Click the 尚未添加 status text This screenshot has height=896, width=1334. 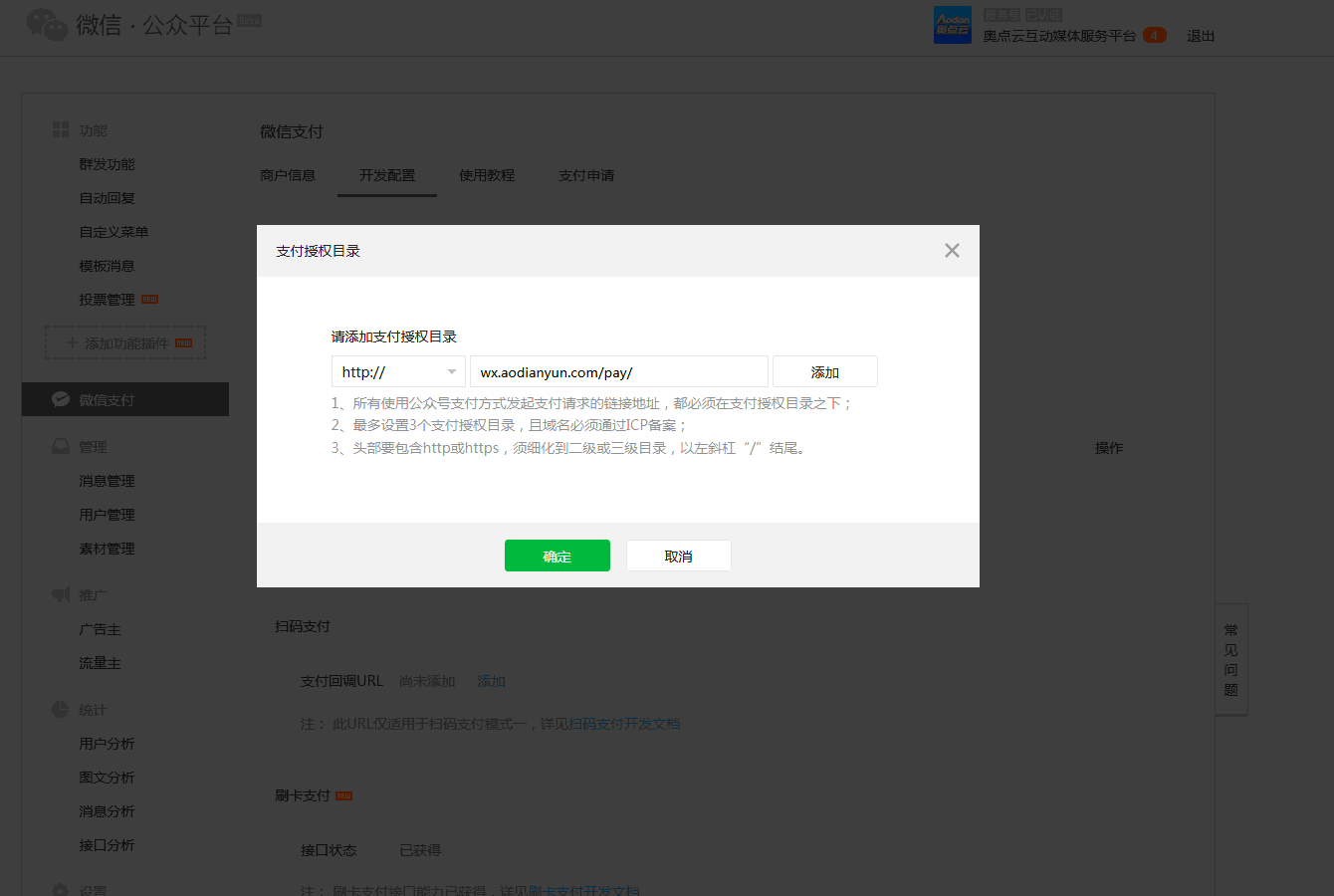427,681
